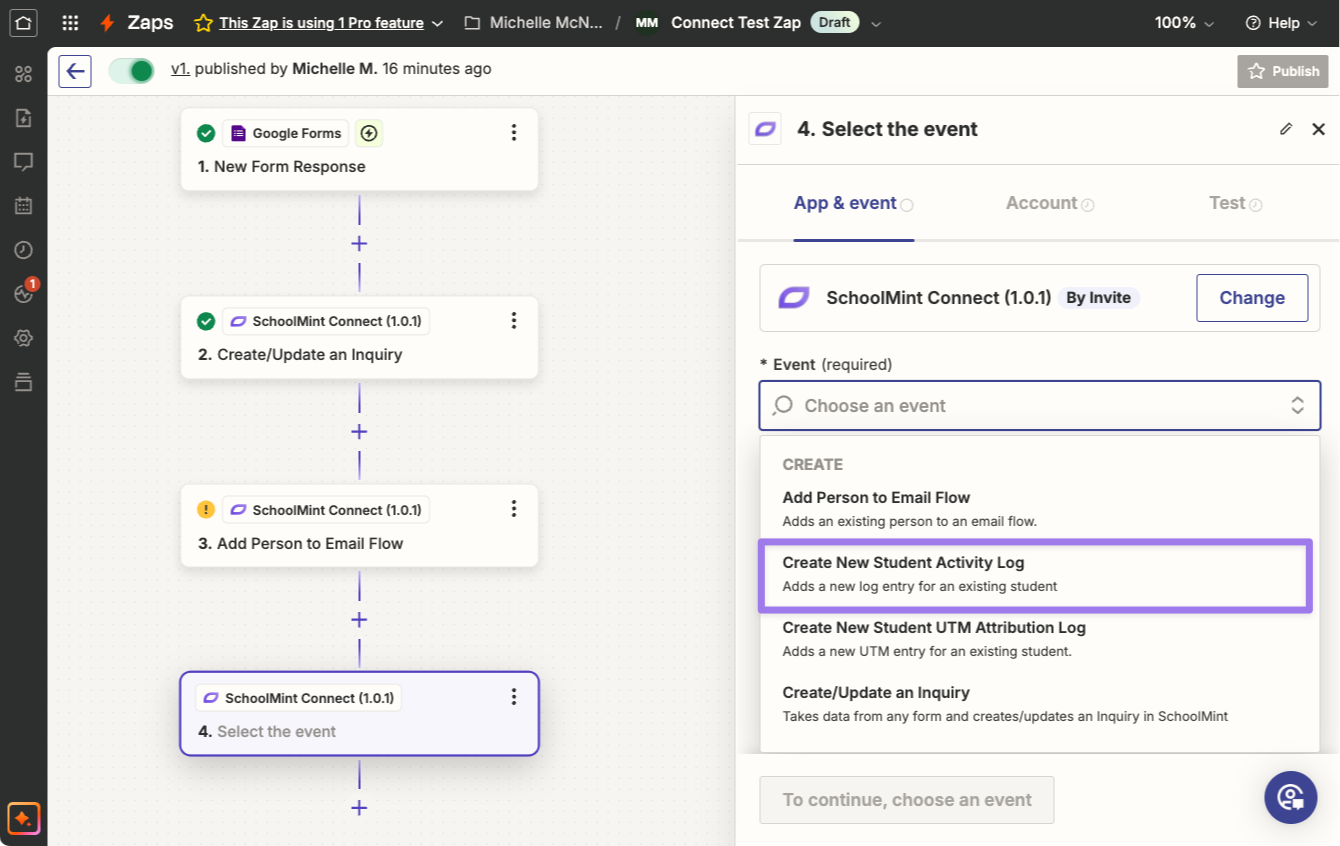Switch to the Account tab
1340x846 pixels.
[x=1050, y=203]
